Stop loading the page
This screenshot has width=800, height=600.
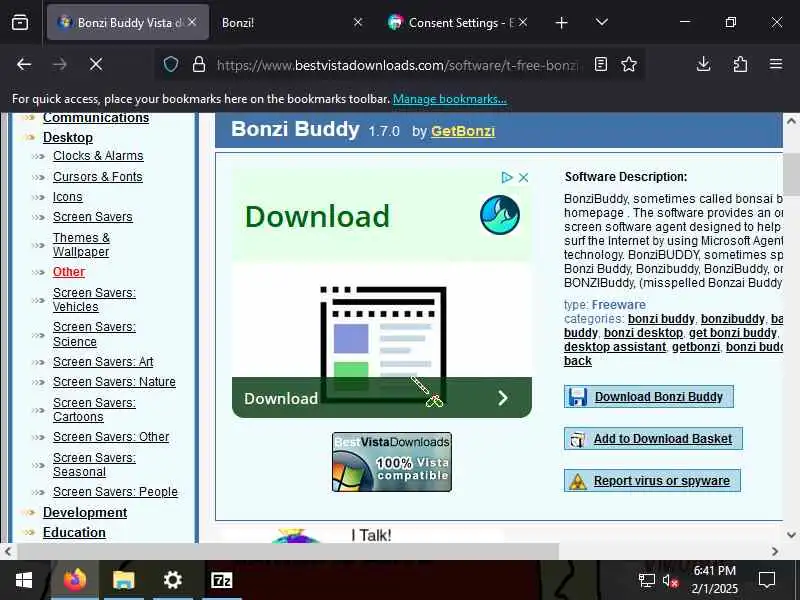(95, 64)
